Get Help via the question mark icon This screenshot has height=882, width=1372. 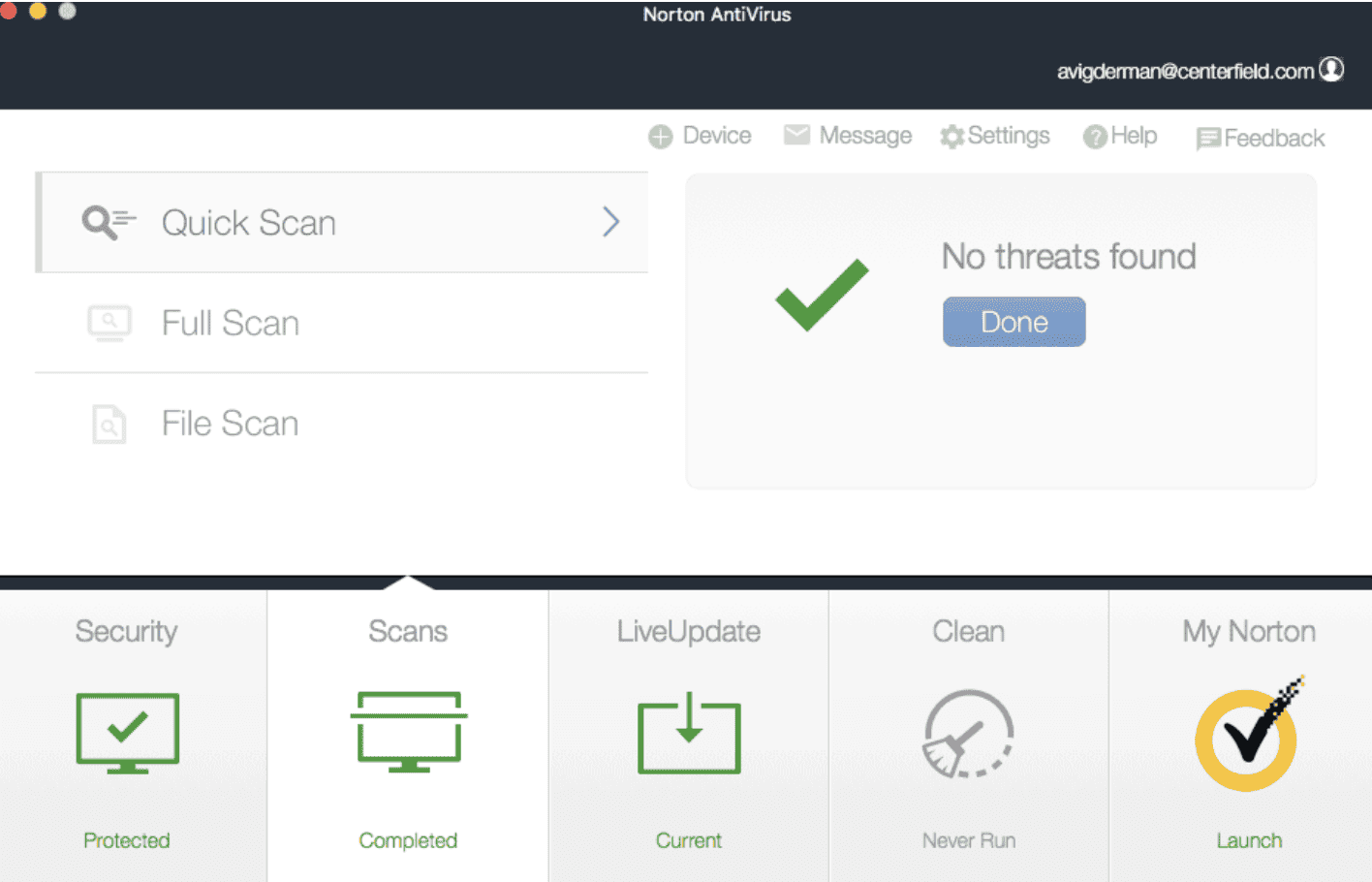pyautogui.click(x=1094, y=137)
